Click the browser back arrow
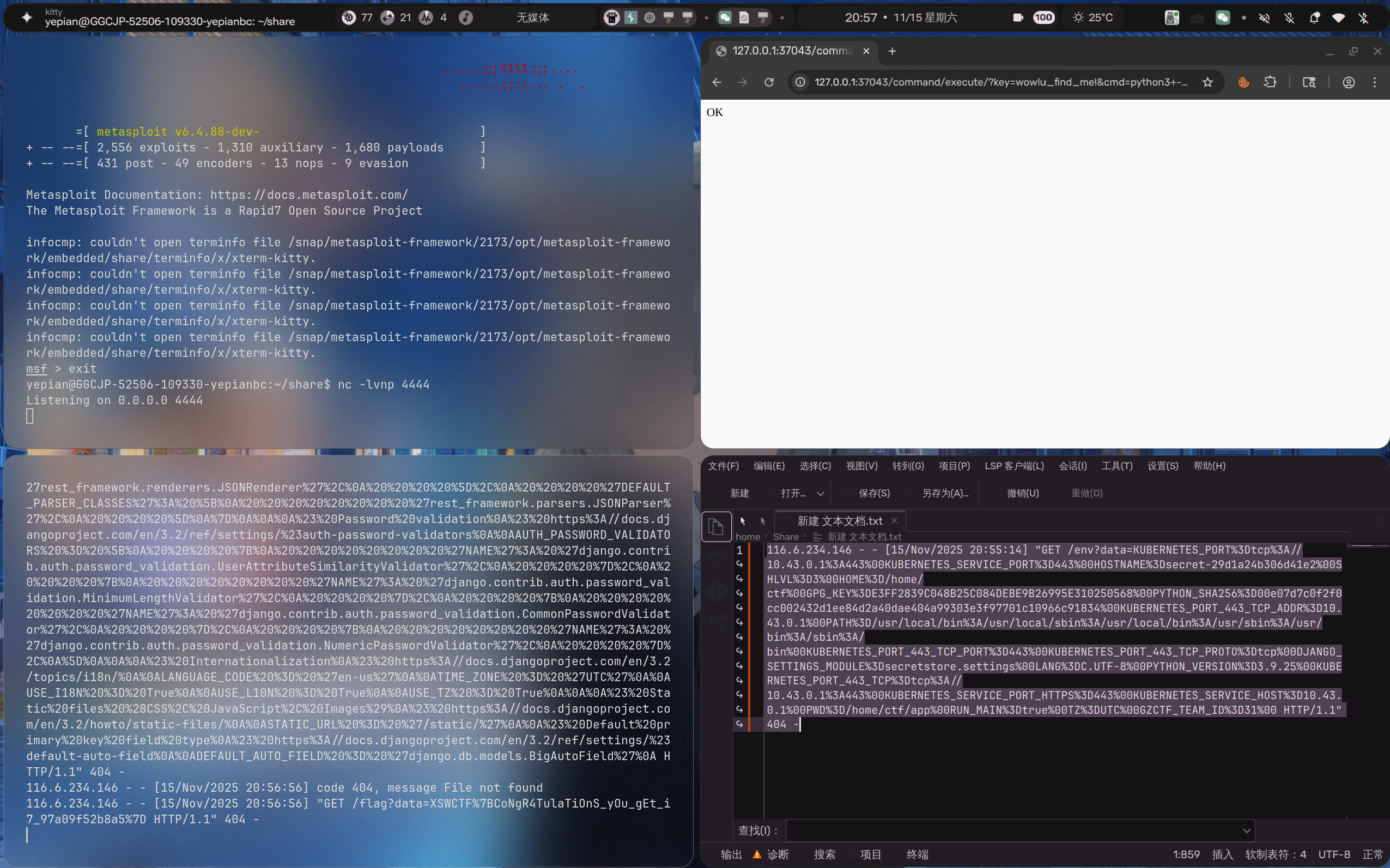The image size is (1390, 868). click(x=717, y=82)
